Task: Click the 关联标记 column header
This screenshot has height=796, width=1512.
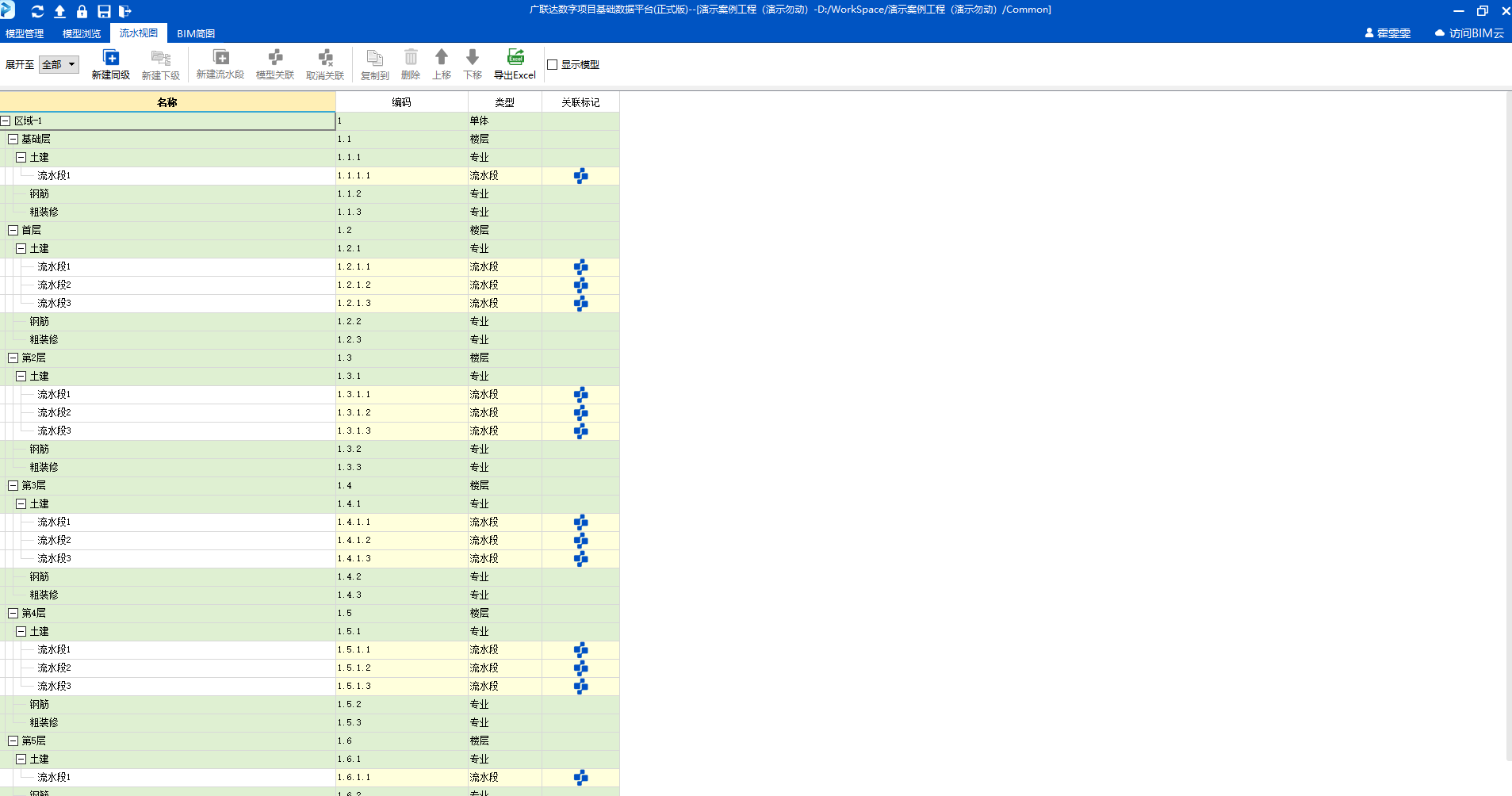Action: 580,102
